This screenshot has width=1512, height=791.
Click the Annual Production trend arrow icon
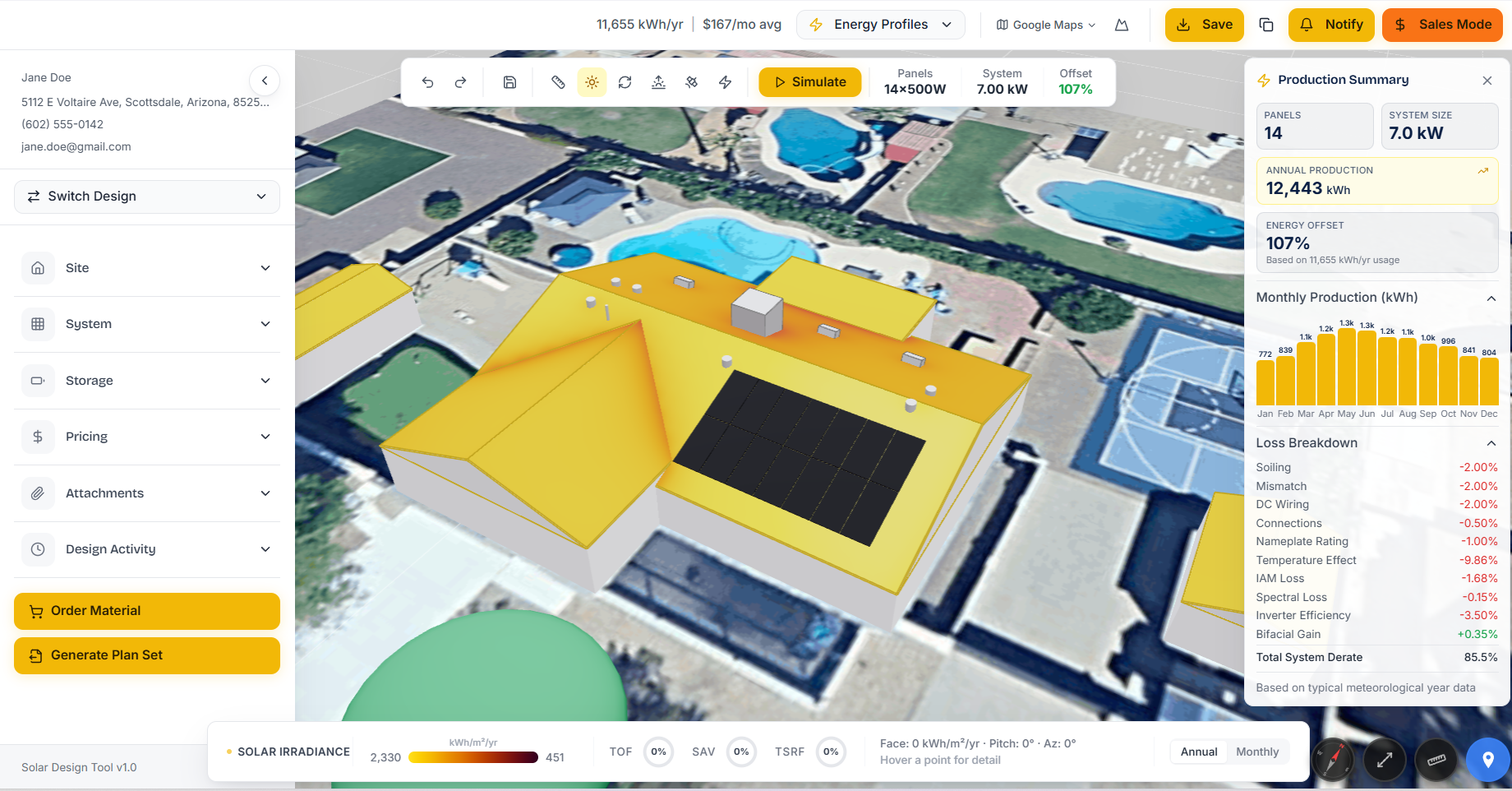(1483, 171)
